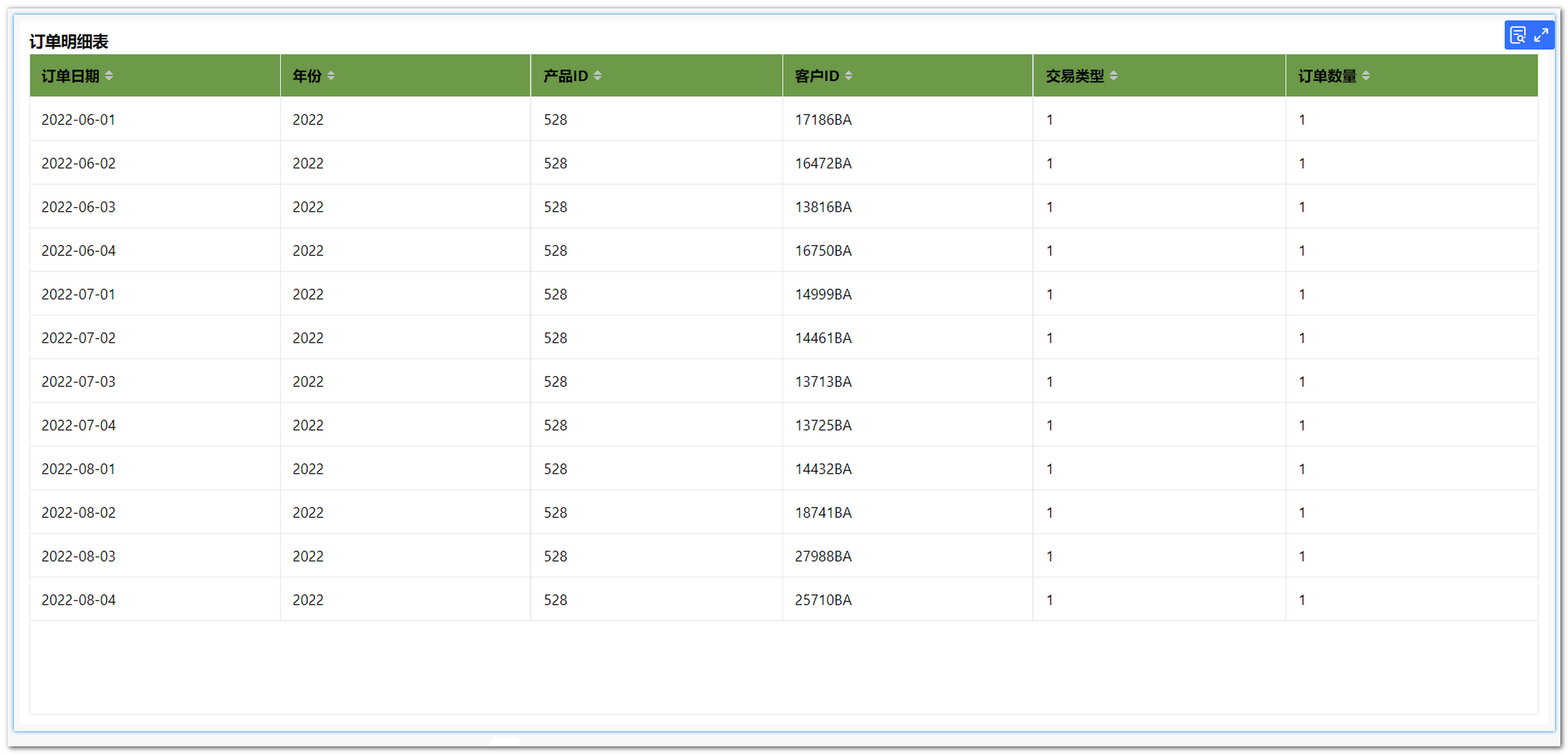Click customer ID 16750BA
1568x754 pixels.
[823, 251]
